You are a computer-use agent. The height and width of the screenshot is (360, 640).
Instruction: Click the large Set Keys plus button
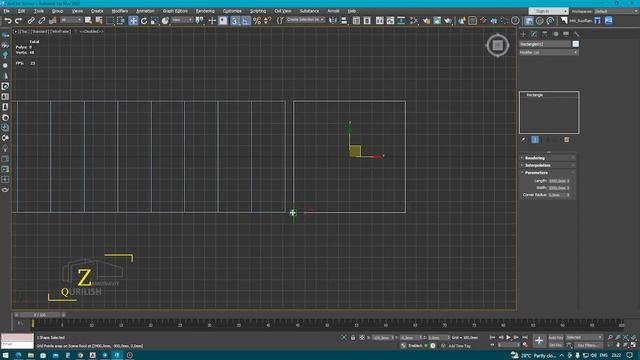pyautogui.click(x=539, y=340)
